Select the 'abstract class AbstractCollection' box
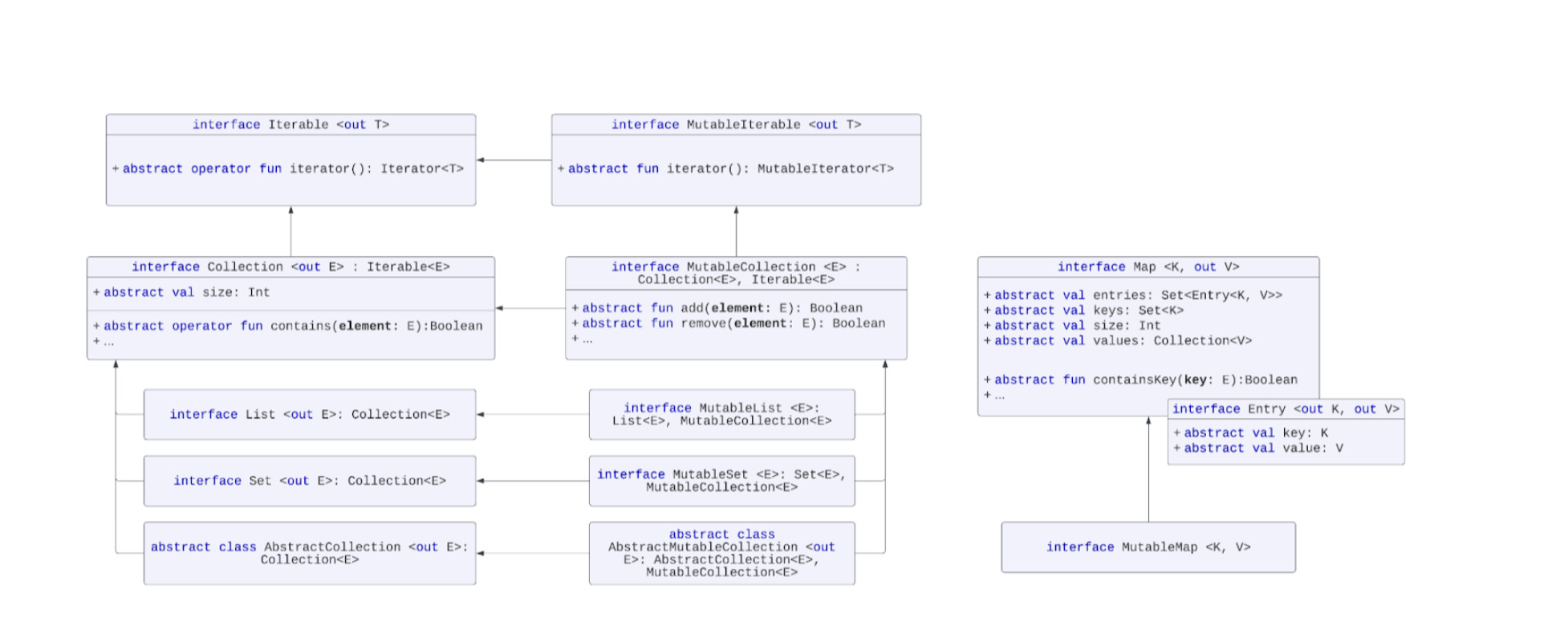Image resolution: width=1568 pixels, height=642 pixels. (x=310, y=553)
